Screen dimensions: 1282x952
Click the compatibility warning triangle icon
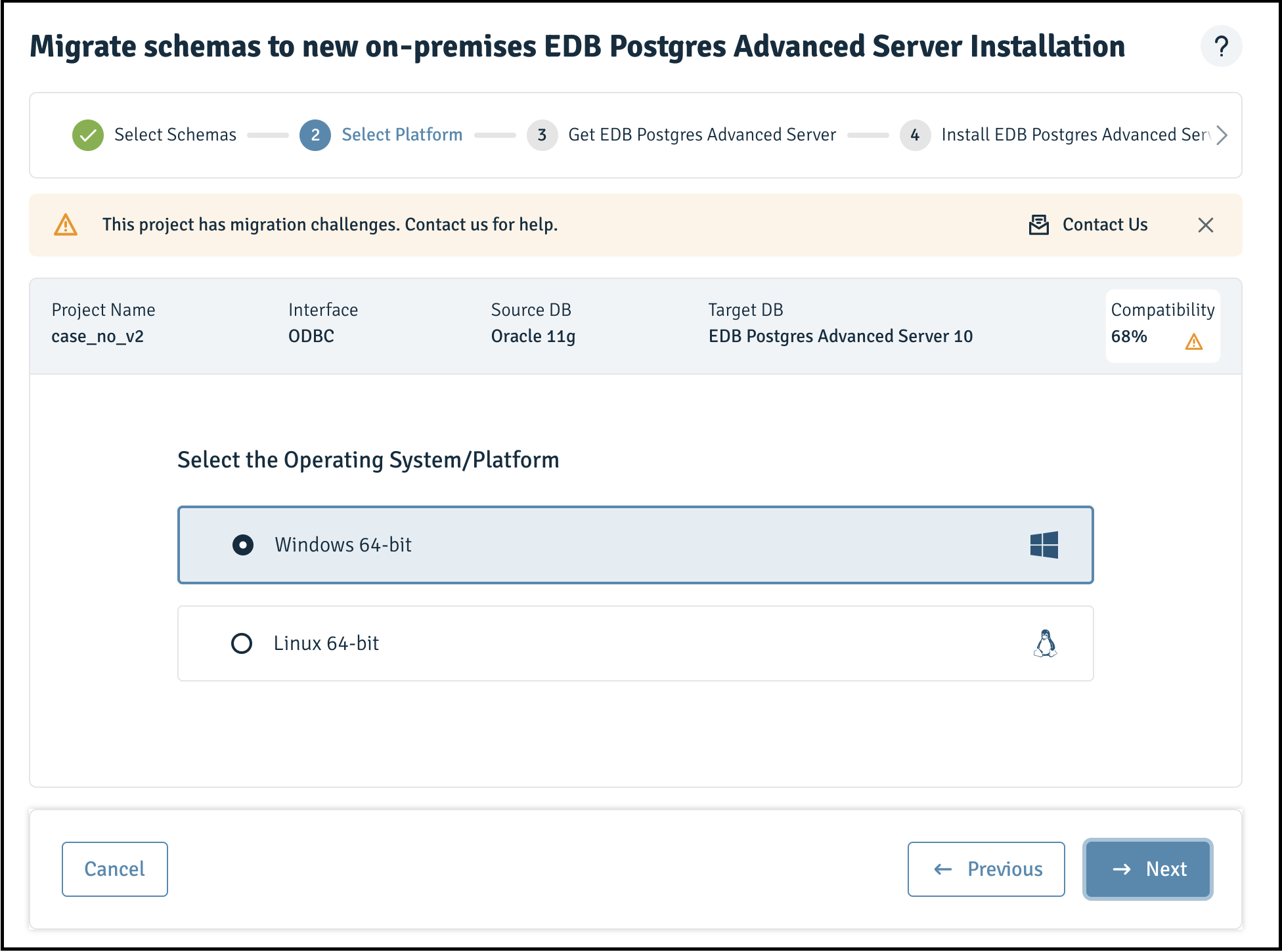pos(1193,341)
